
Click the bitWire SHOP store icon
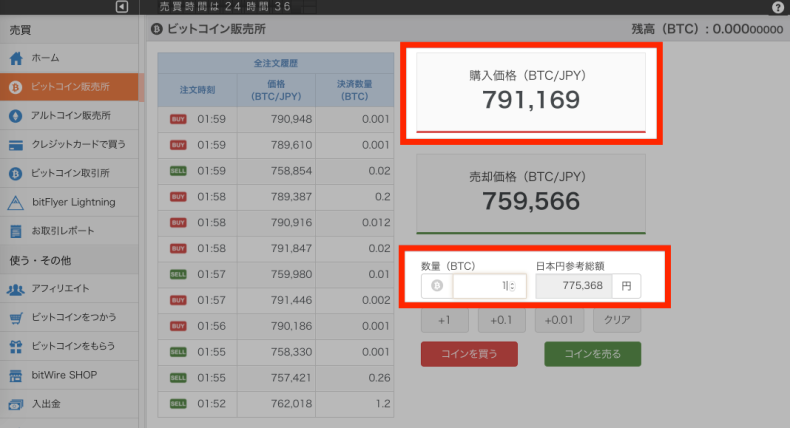[x=16, y=376]
